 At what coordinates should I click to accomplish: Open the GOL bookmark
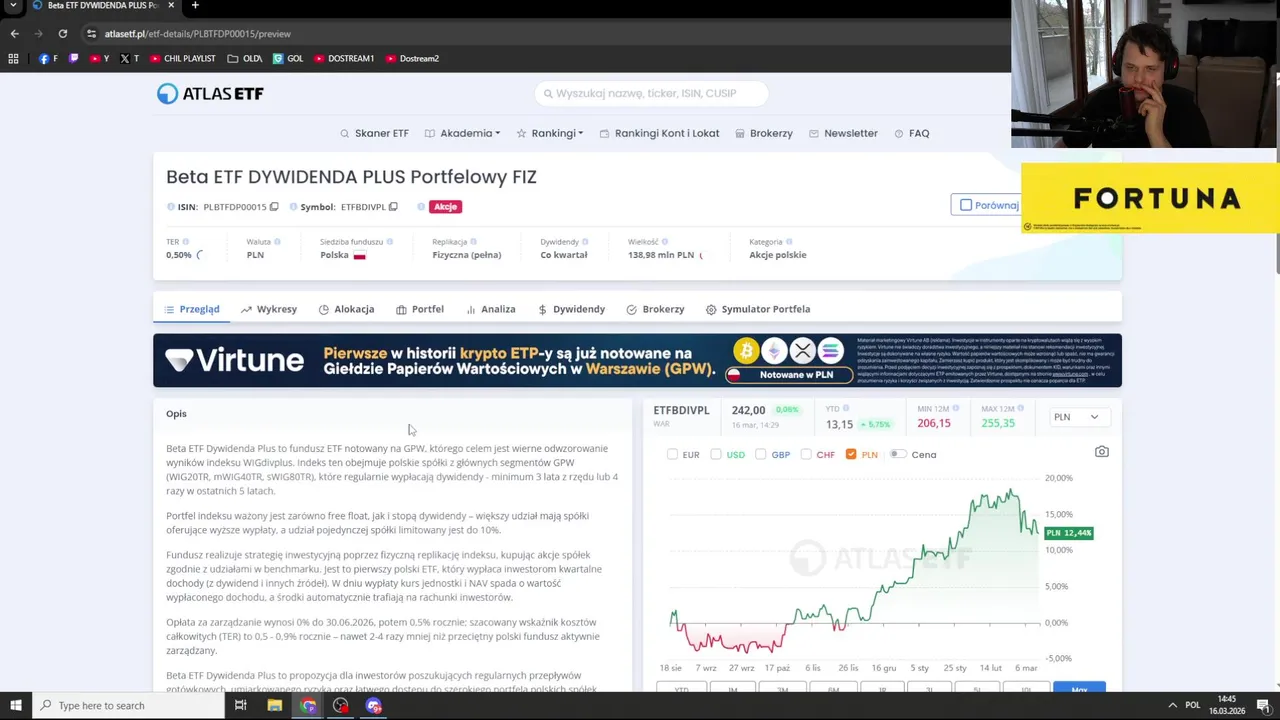tap(288, 59)
